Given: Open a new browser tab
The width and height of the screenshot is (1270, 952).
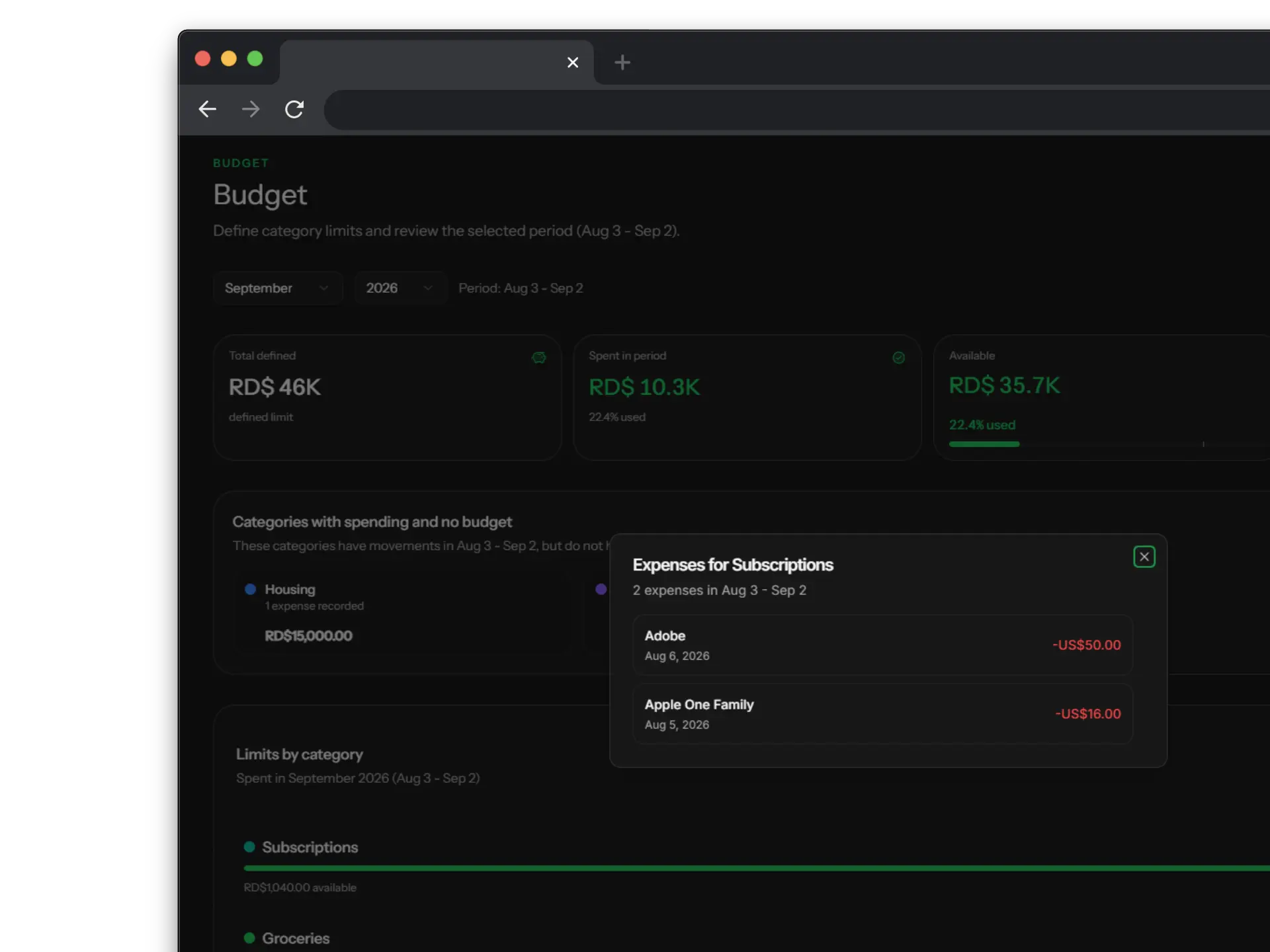Looking at the screenshot, I should (622, 62).
